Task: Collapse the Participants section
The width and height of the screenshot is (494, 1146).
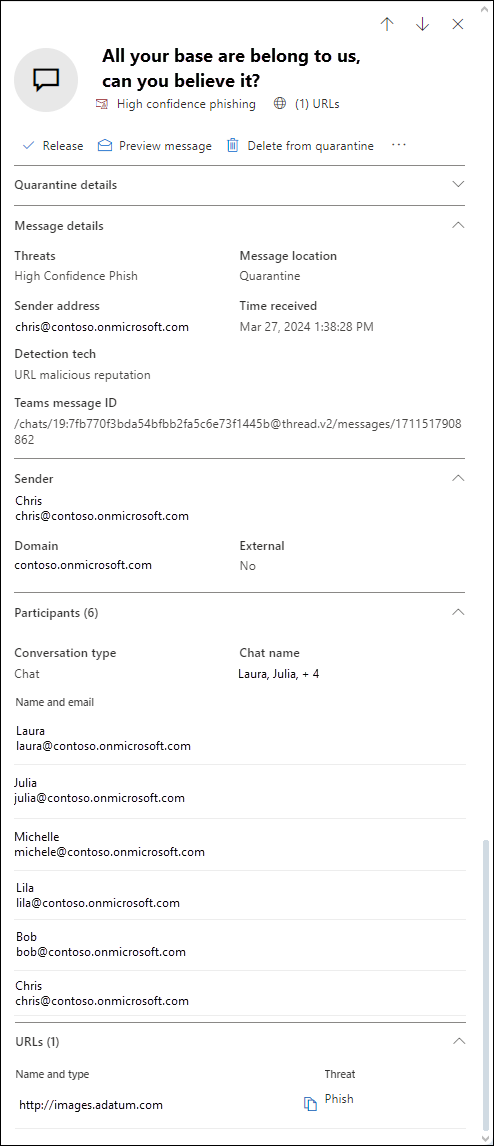Action: tap(458, 612)
